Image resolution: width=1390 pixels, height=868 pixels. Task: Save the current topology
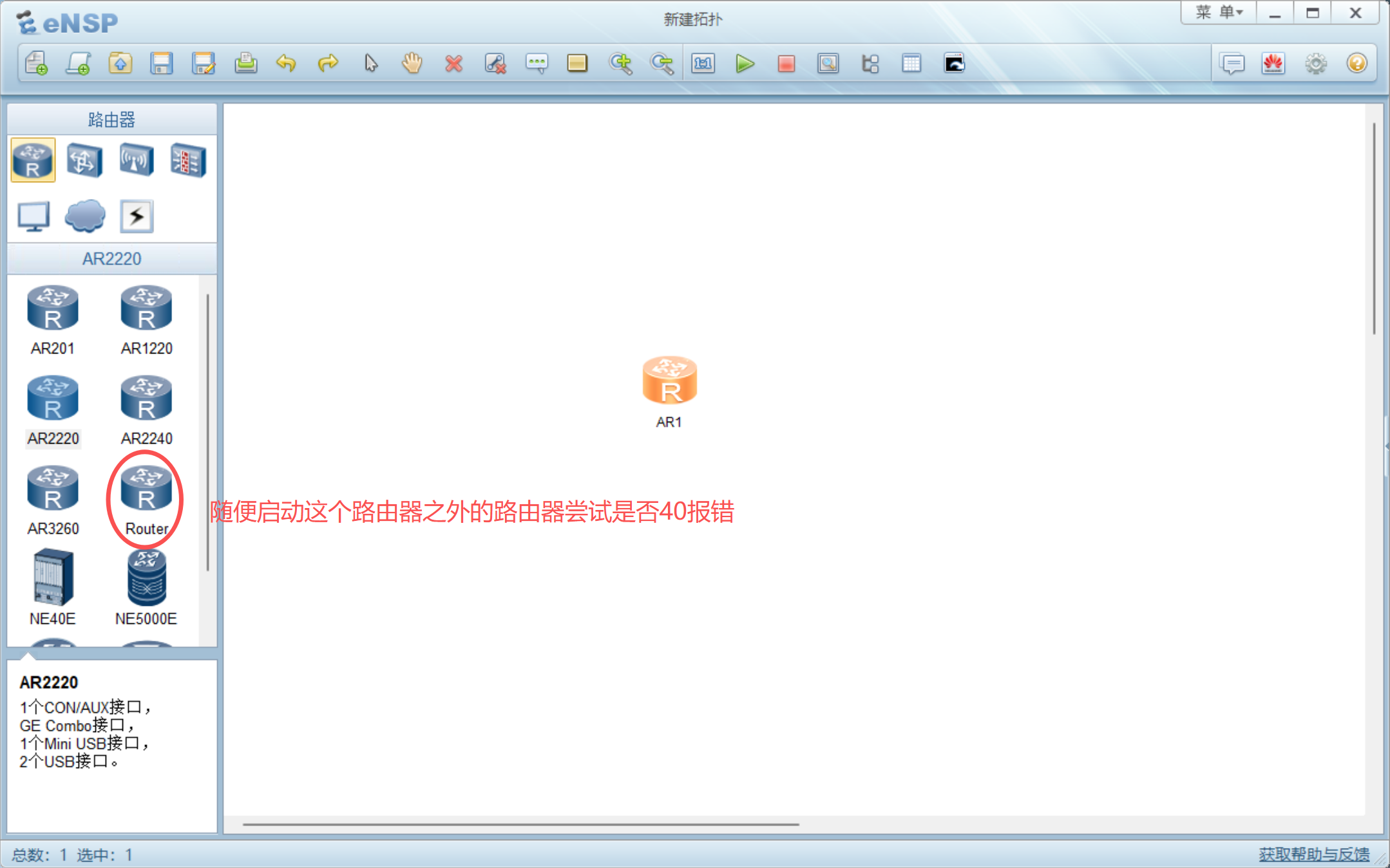pyautogui.click(x=162, y=63)
